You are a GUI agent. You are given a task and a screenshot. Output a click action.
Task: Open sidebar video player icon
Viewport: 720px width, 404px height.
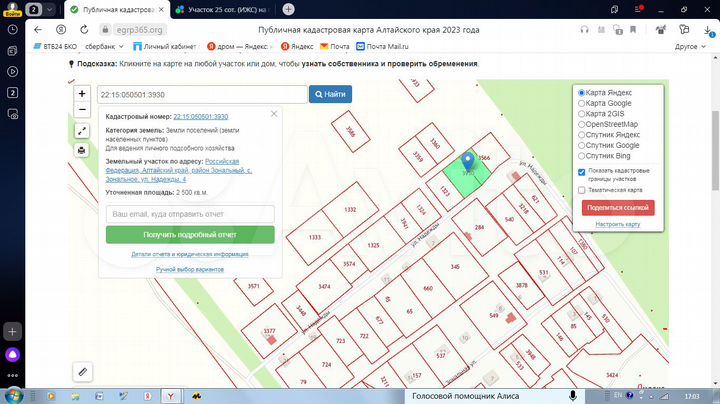(x=12, y=72)
